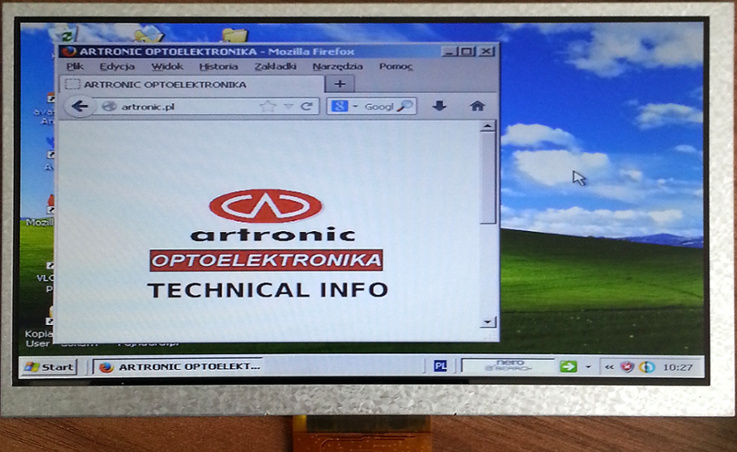The image size is (737, 452).
Task: Select the ARTRONIC OPTOELEKTRONIKA tab
Action: tap(192, 85)
